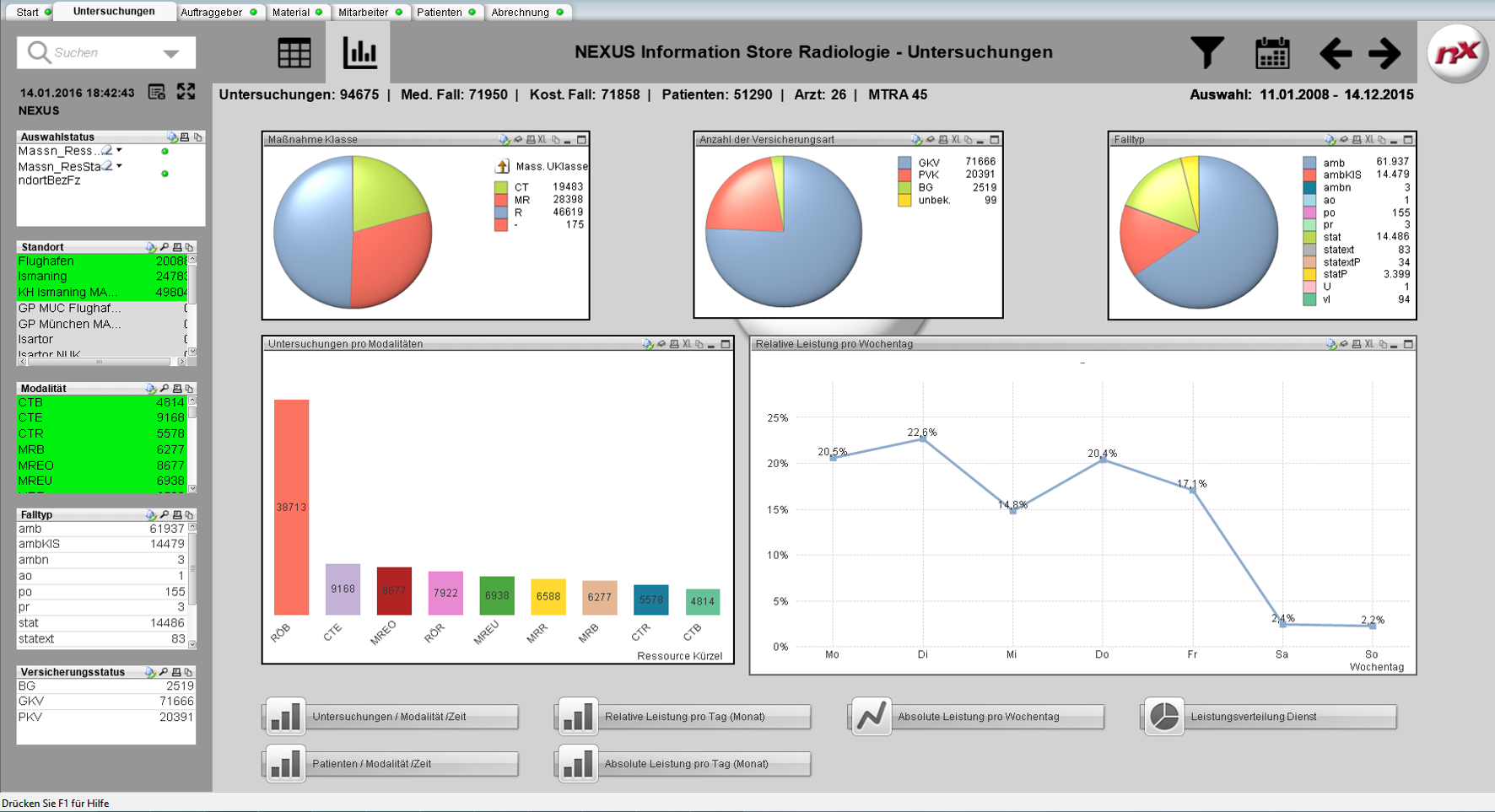Click the Mass. UKlasse drill-up arrow icon
This screenshot has width=1495, height=812.
[x=502, y=166]
